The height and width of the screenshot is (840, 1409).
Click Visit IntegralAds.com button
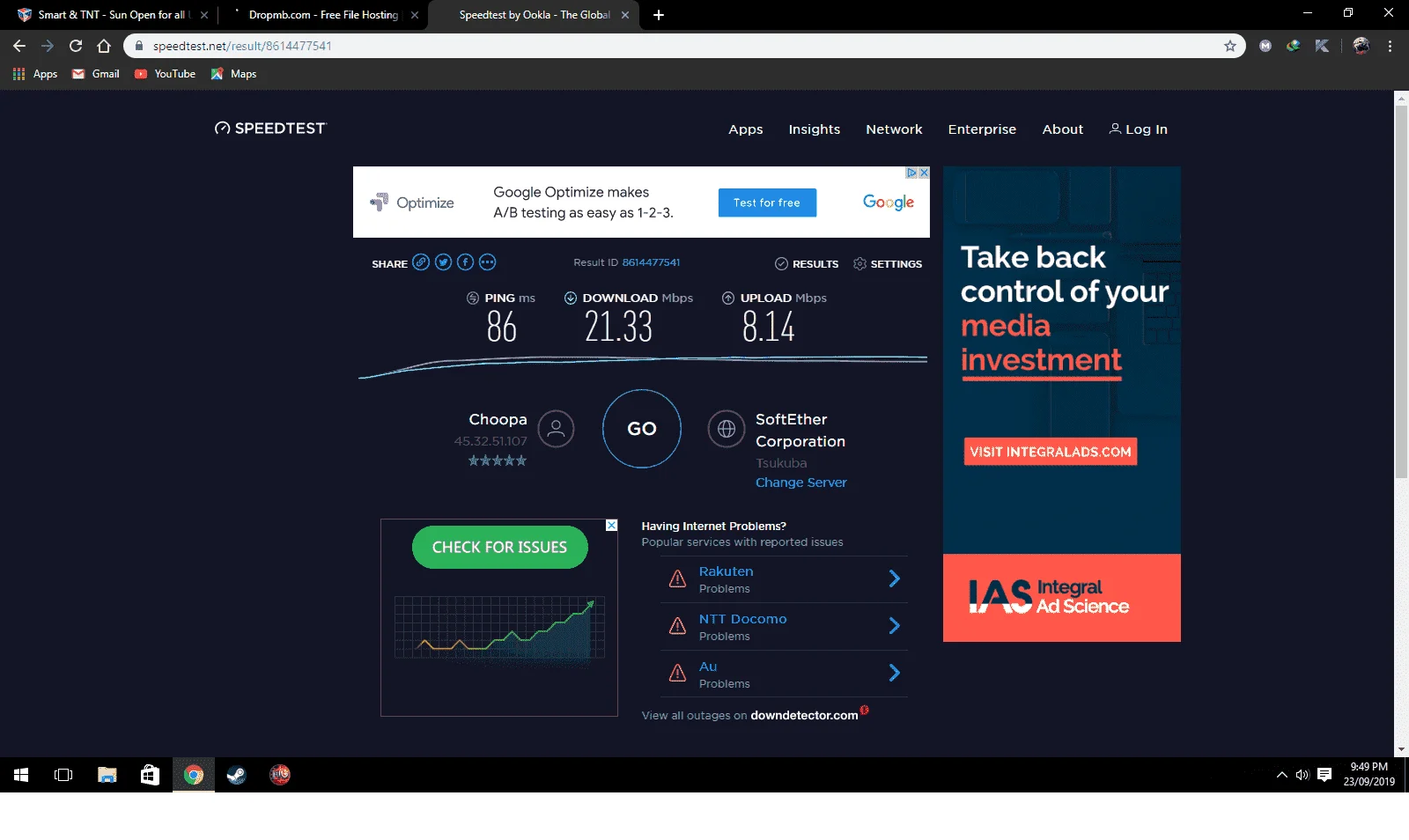click(1051, 452)
